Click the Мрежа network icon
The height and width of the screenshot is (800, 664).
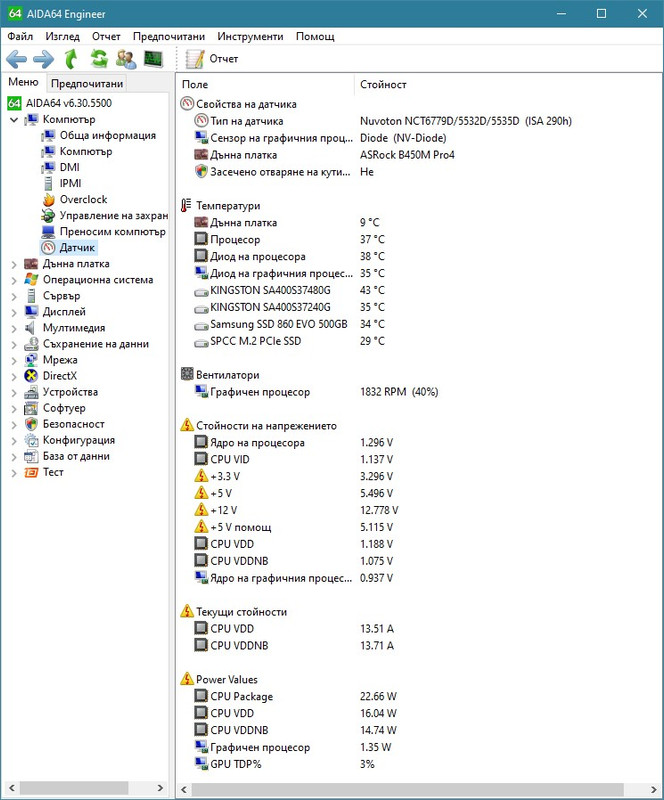(31, 360)
